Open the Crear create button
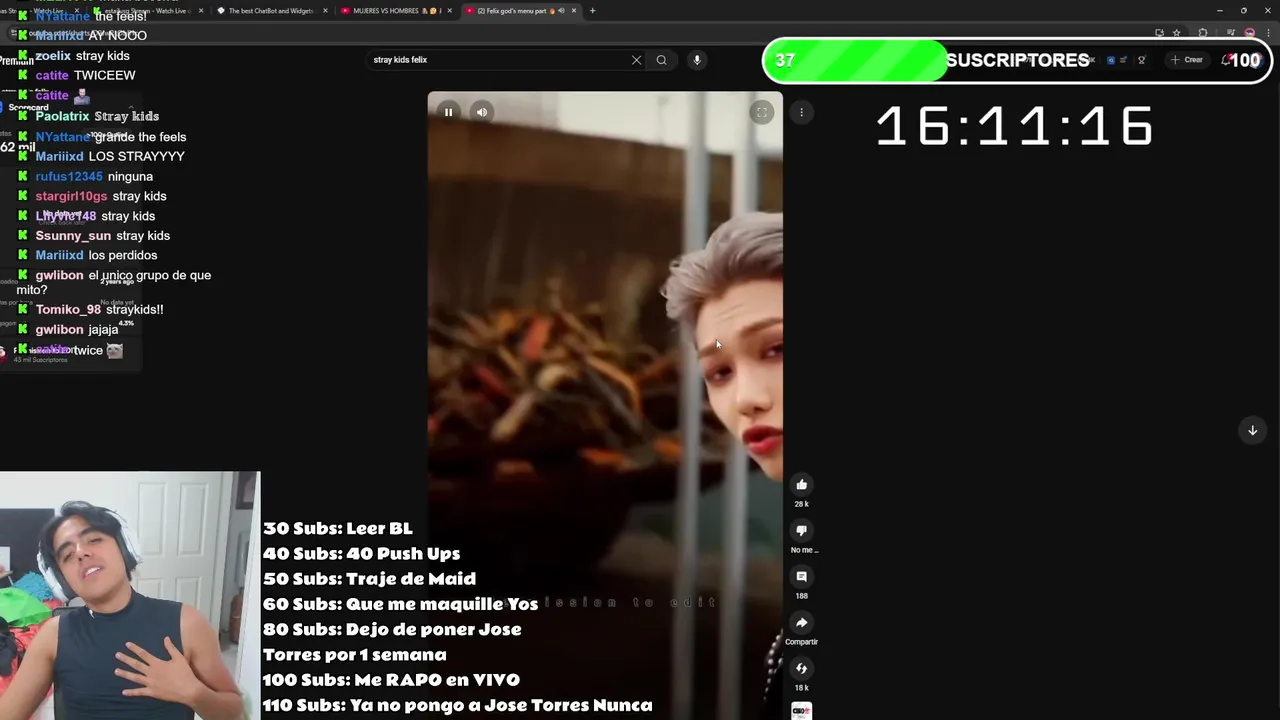Screen dimensions: 1280x720 [x=1186, y=60]
